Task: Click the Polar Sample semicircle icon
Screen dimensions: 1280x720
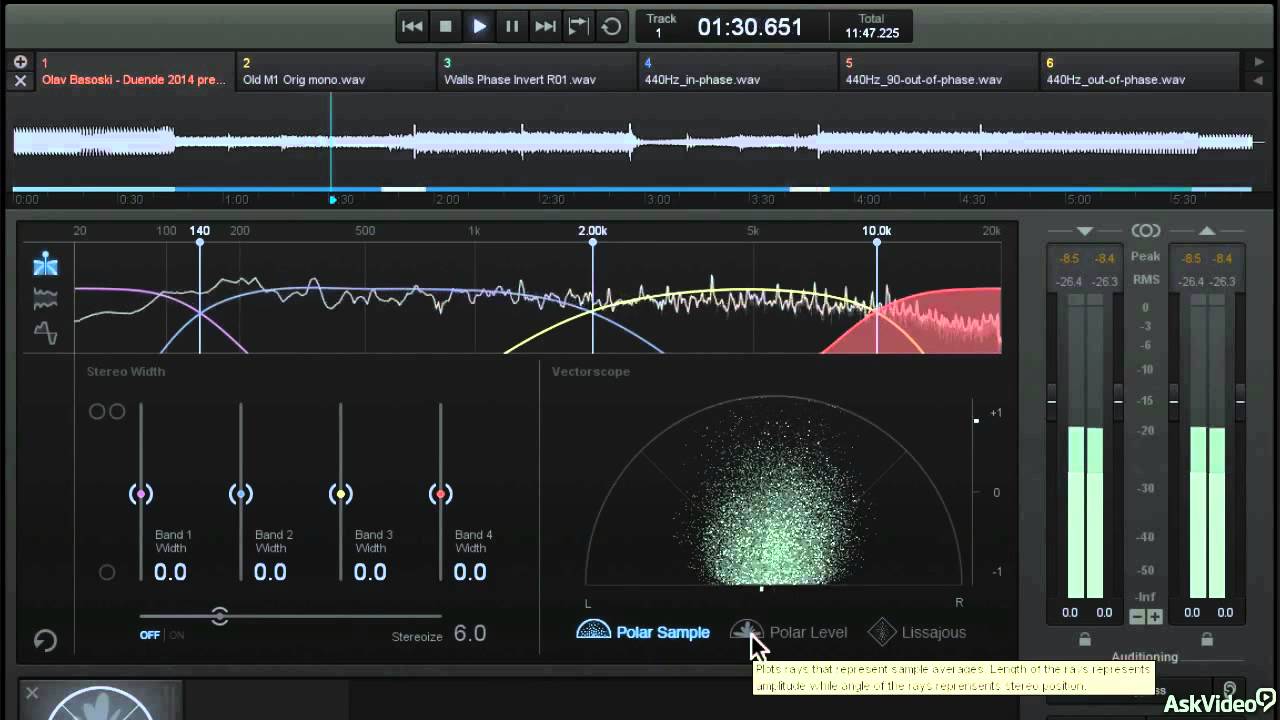Action: coord(593,631)
